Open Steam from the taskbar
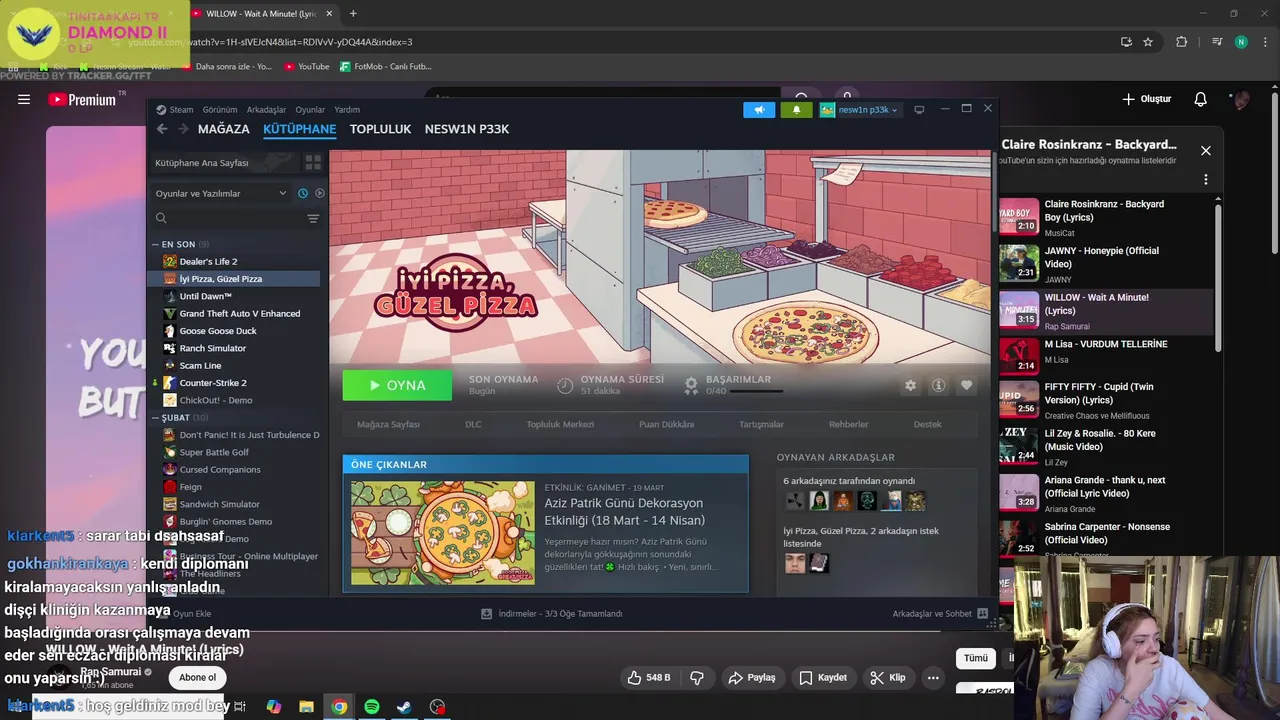Viewport: 1280px width, 720px height. pos(404,707)
